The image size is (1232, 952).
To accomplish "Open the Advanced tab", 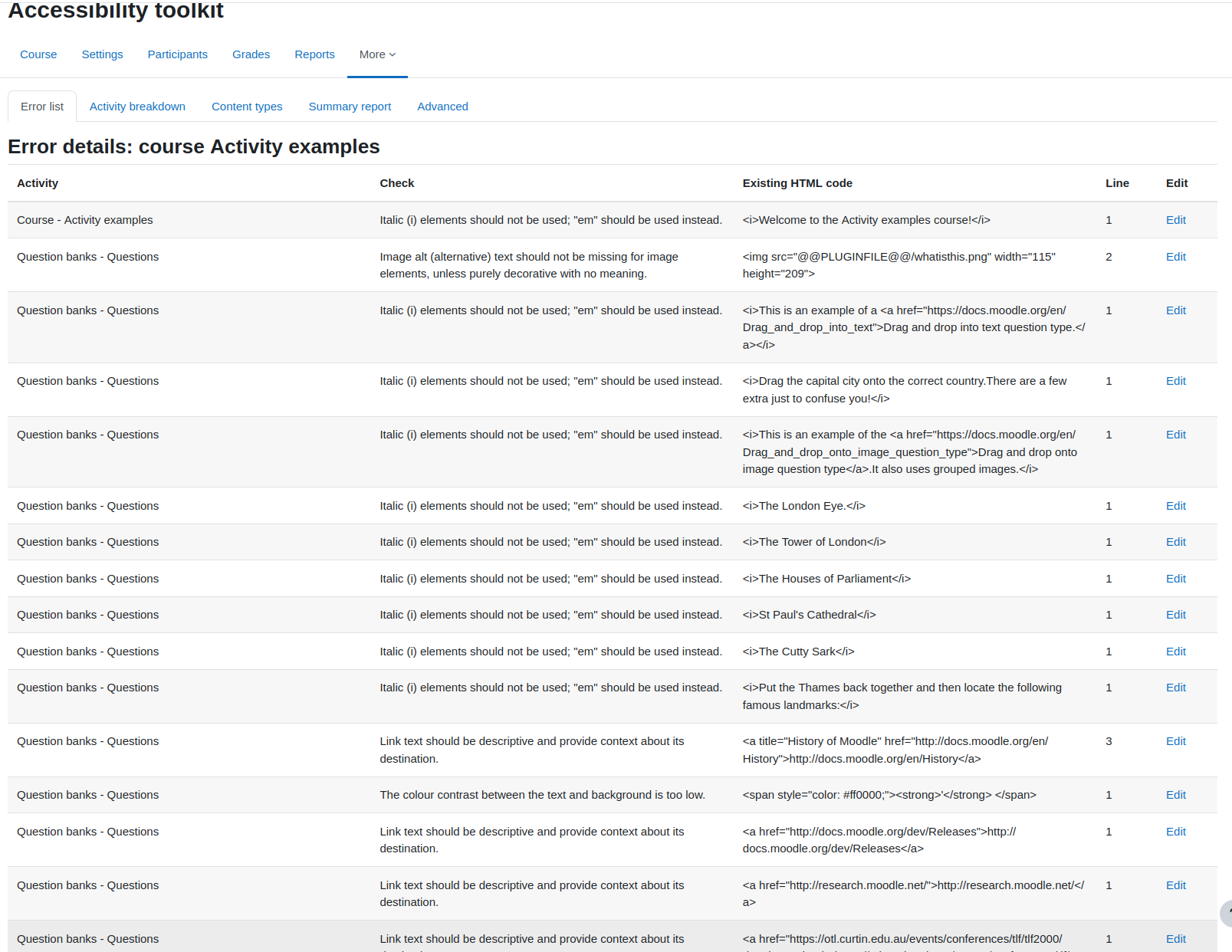I will (x=442, y=107).
